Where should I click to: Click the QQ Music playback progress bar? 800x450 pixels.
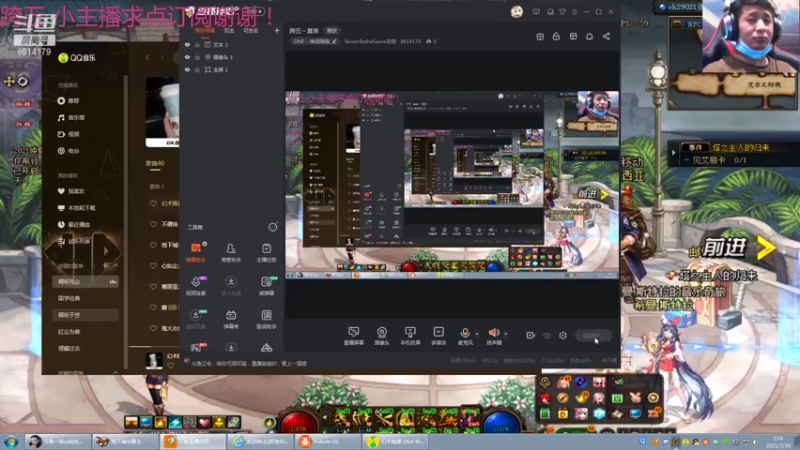[154, 347]
